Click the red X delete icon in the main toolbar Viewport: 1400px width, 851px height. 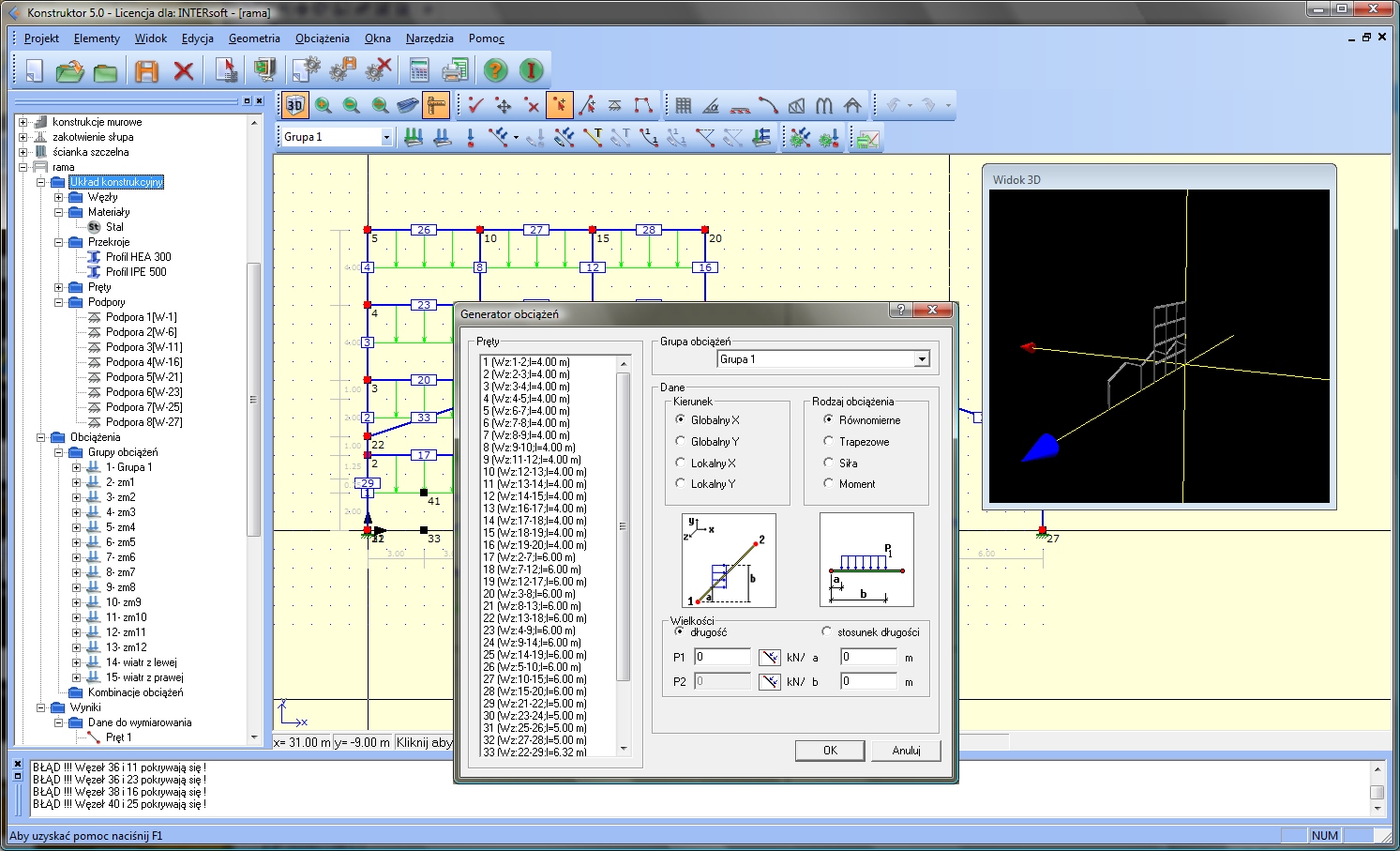click(184, 70)
